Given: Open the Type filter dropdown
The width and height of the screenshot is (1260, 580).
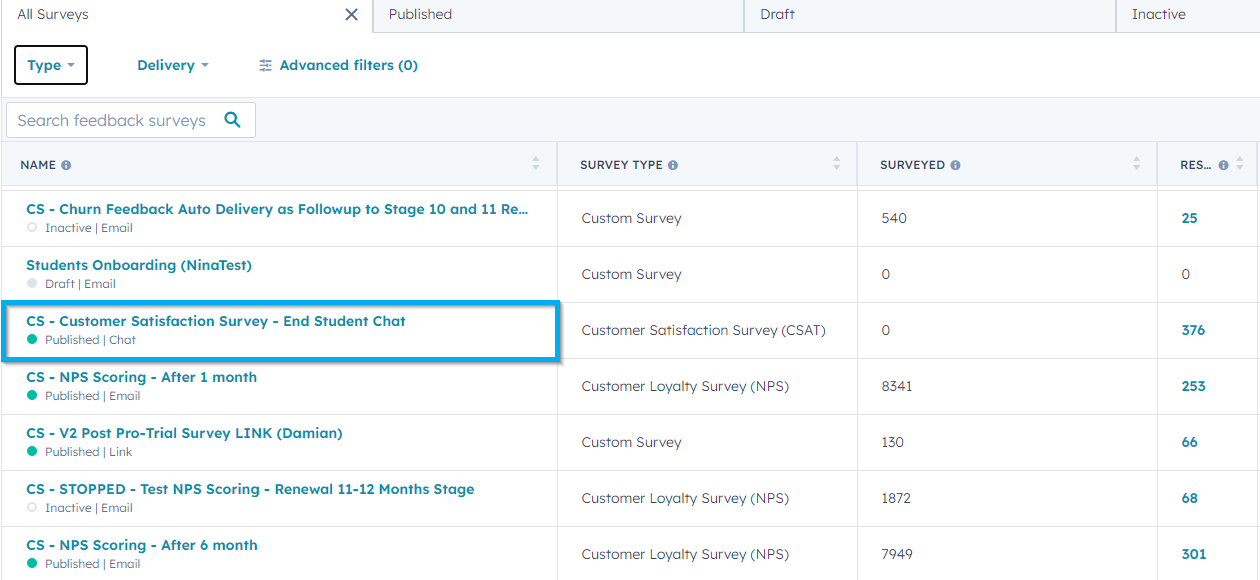Looking at the screenshot, I should [x=51, y=65].
